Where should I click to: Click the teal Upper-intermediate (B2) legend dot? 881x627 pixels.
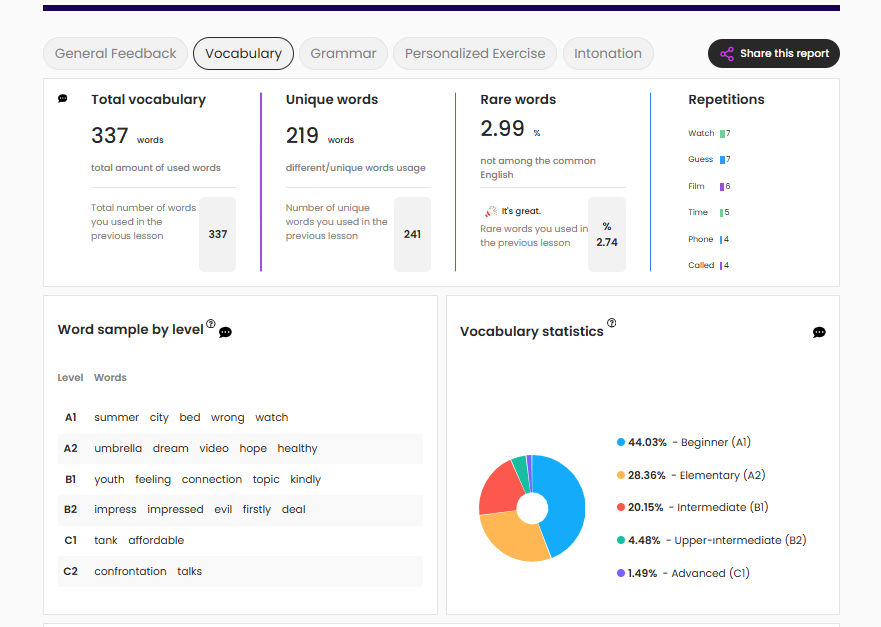coord(621,540)
